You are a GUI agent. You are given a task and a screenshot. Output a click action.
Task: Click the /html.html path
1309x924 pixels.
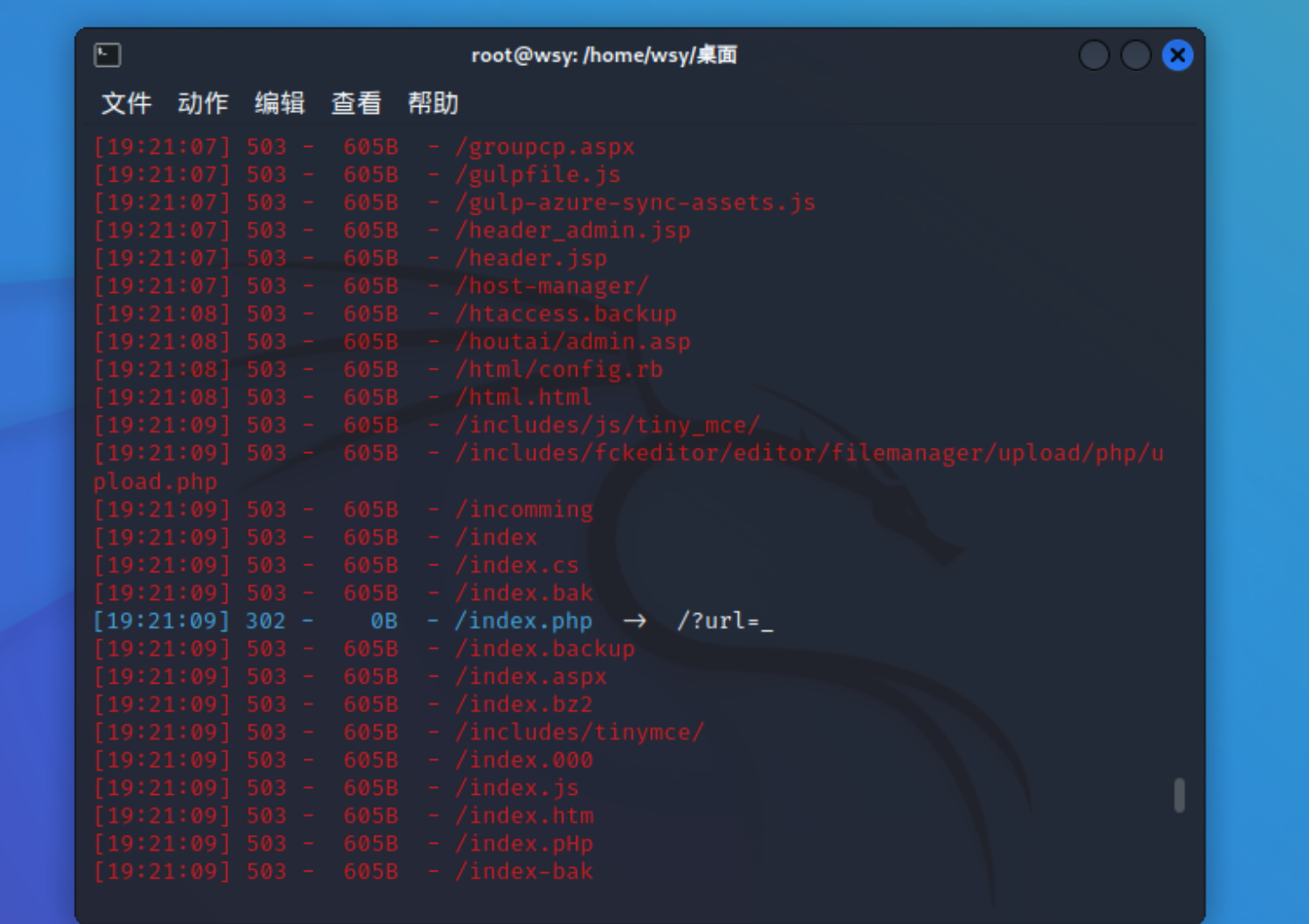[524, 397]
